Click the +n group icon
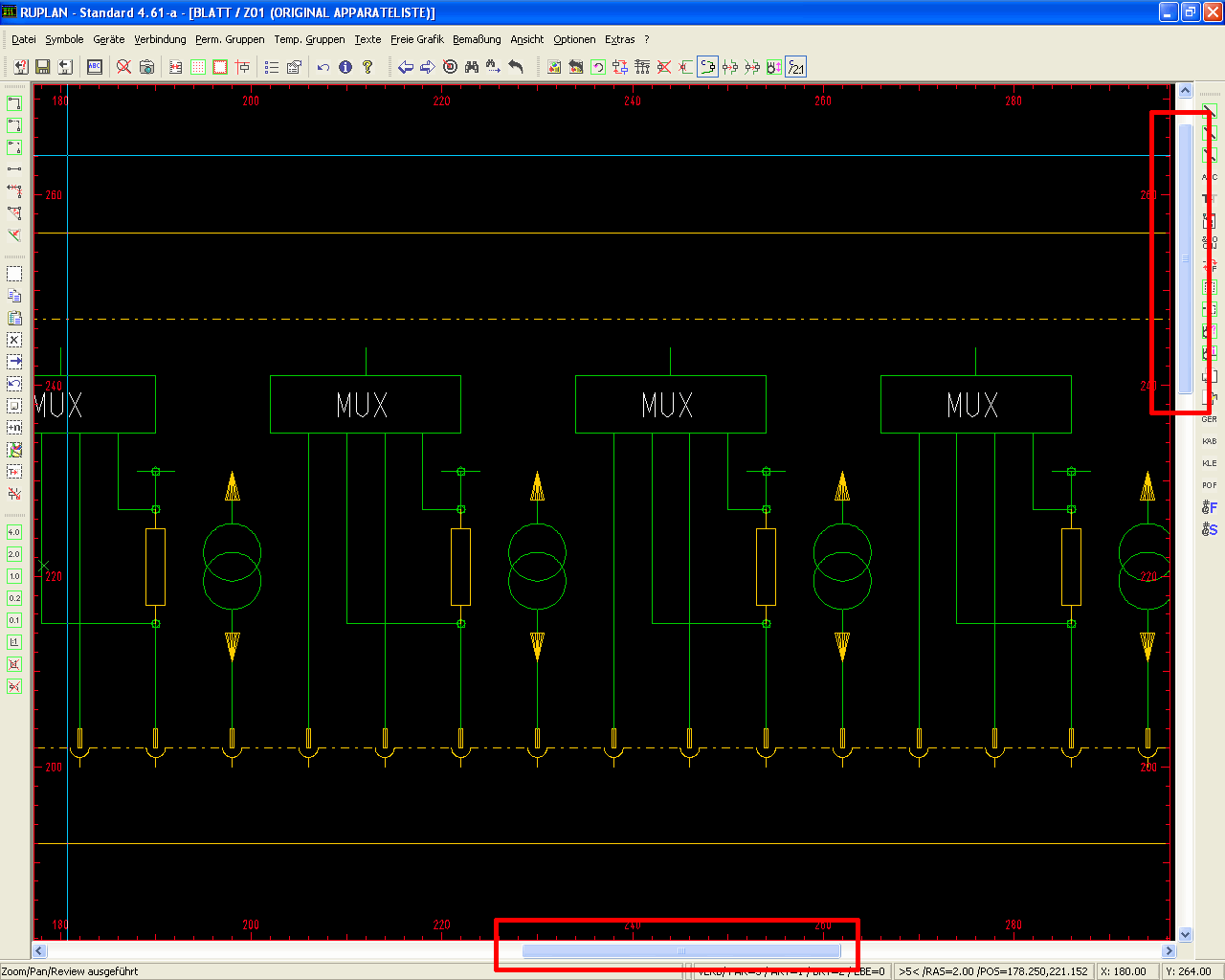Viewport: 1225px width, 980px height. click(14, 428)
